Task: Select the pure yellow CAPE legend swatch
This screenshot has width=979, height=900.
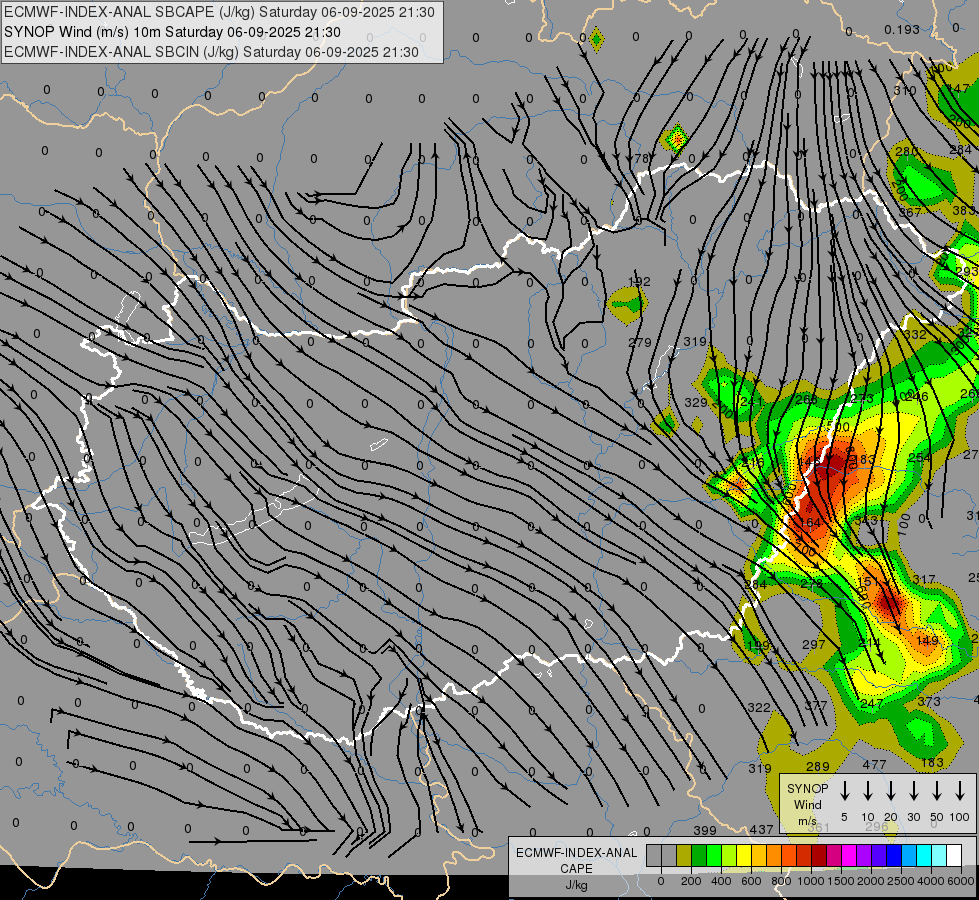Action: (x=744, y=855)
